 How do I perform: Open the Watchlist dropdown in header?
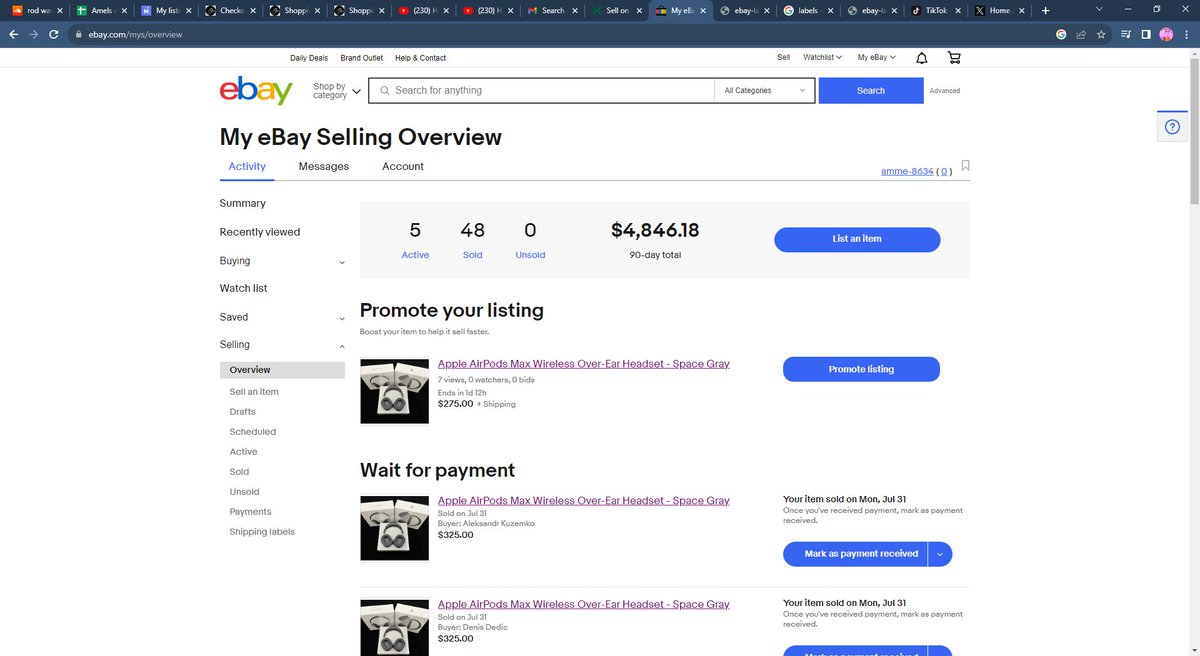click(x=823, y=58)
